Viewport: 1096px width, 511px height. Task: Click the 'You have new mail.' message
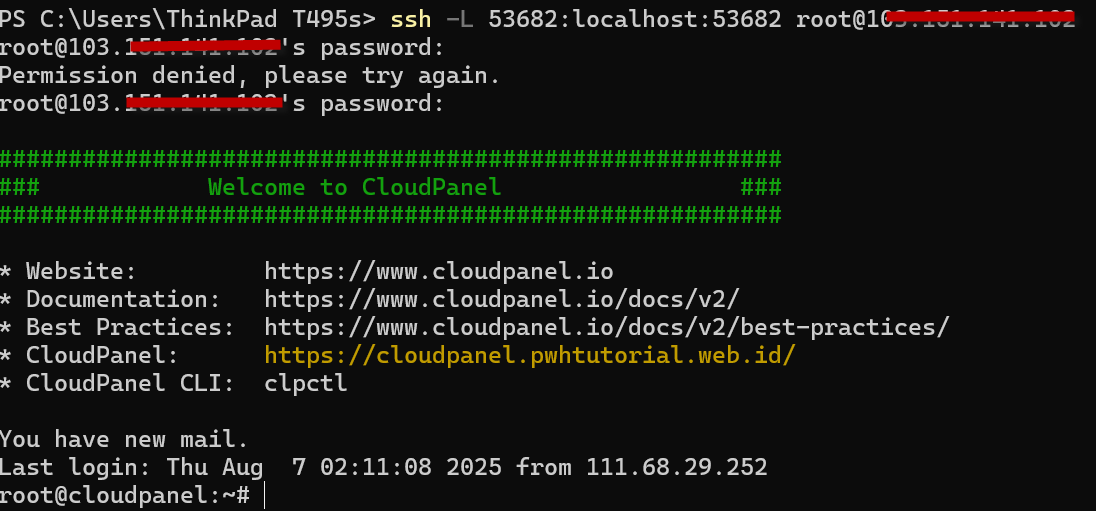click(124, 439)
